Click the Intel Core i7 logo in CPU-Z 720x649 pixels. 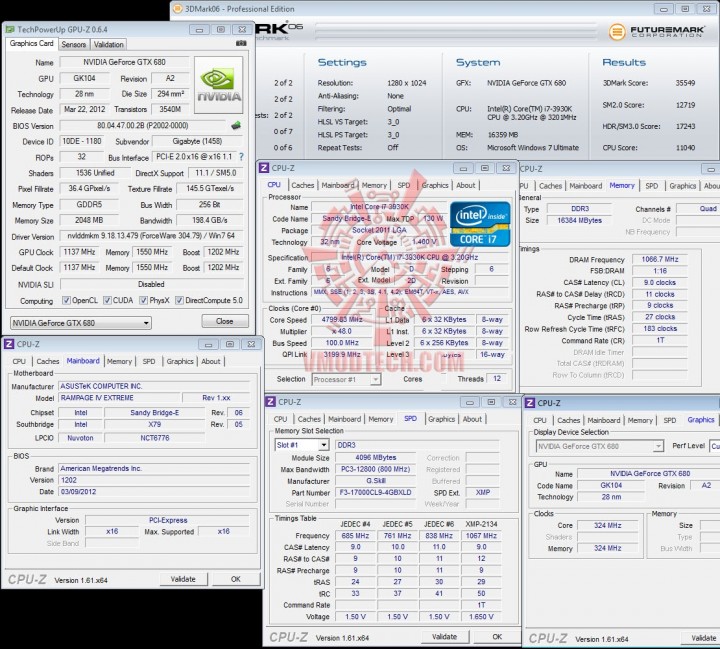(x=480, y=224)
